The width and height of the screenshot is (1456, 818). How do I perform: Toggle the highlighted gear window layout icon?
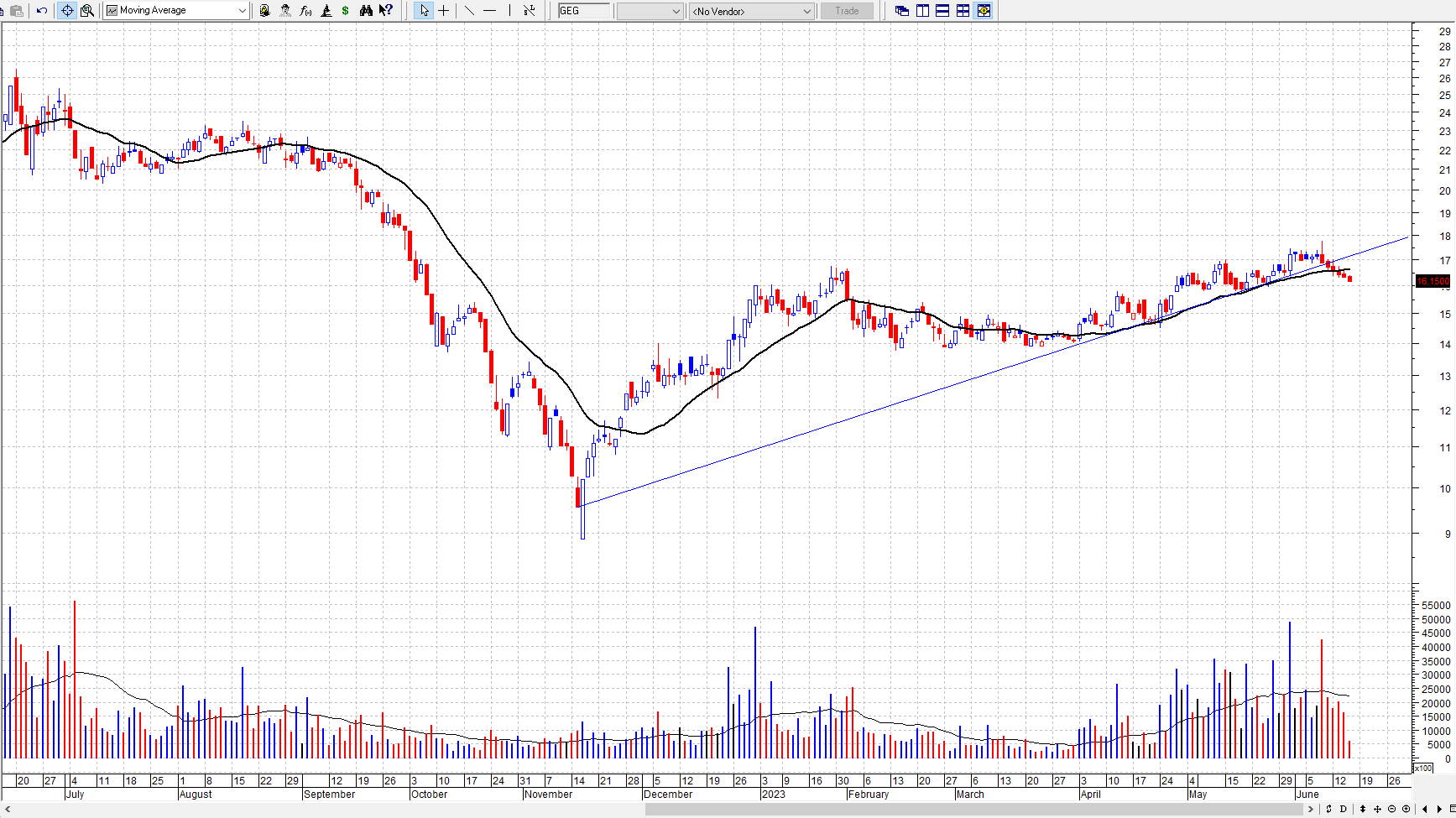(984, 11)
